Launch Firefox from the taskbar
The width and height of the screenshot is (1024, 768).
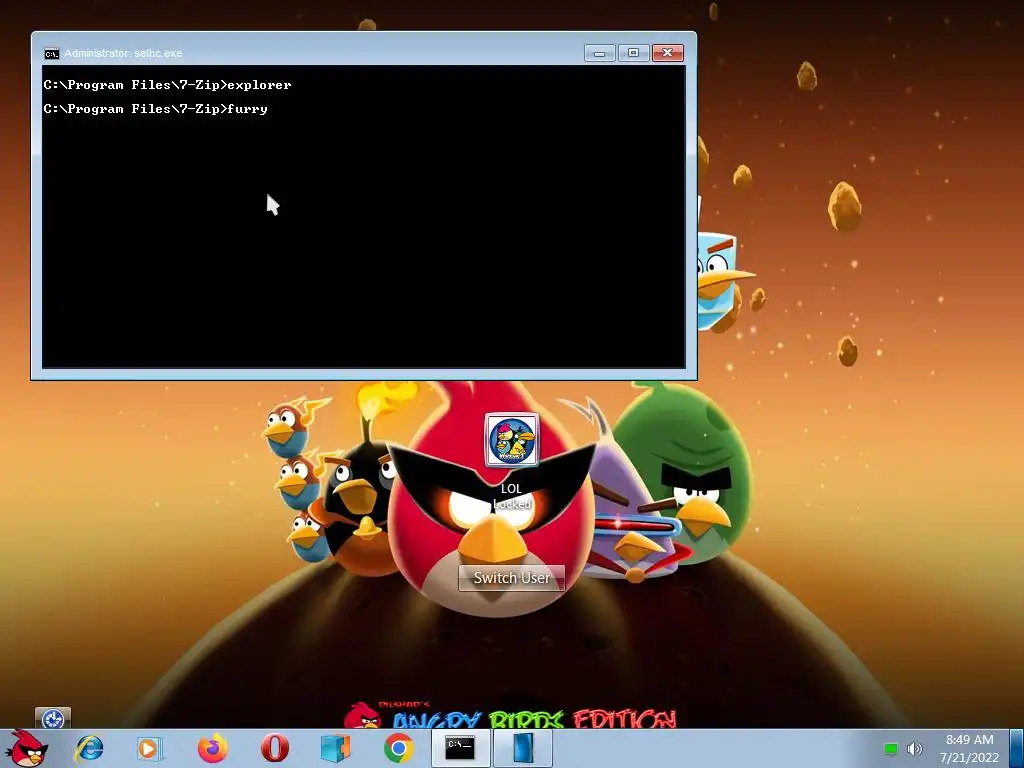coord(212,748)
